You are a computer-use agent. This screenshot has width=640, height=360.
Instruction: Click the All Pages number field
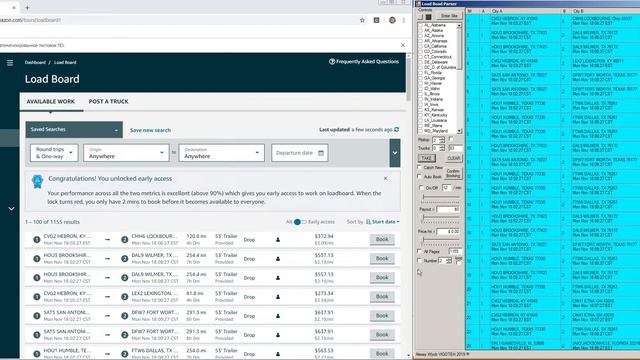tap(455, 251)
